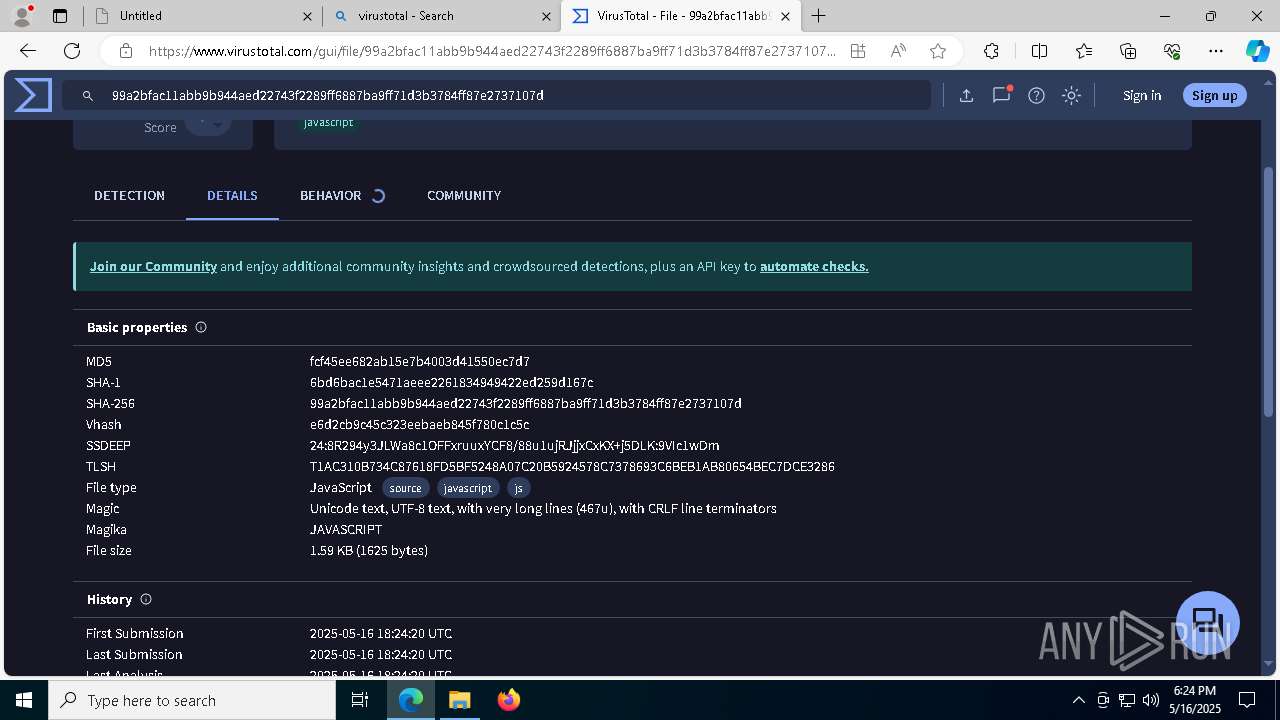Select the SHA-256 hash value
The height and width of the screenshot is (720, 1280).
point(526,404)
